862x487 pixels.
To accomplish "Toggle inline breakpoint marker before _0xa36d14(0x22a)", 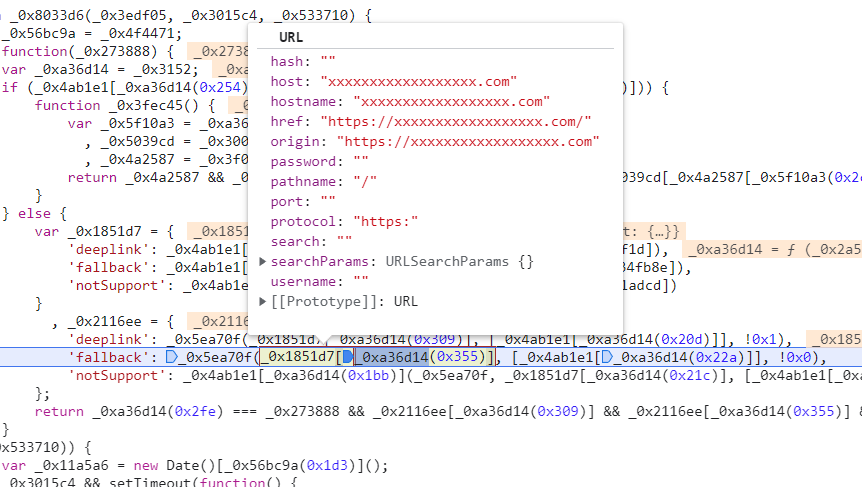I will coord(612,357).
